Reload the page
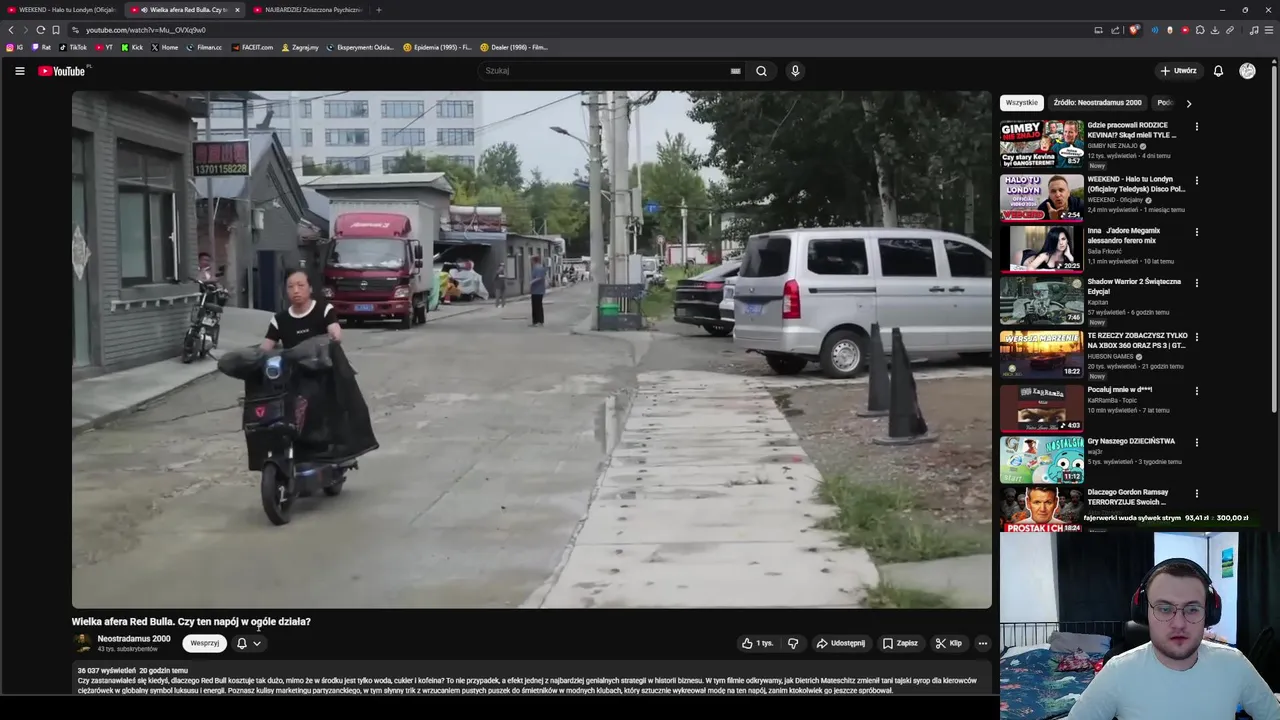 click(x=40, y=30)
